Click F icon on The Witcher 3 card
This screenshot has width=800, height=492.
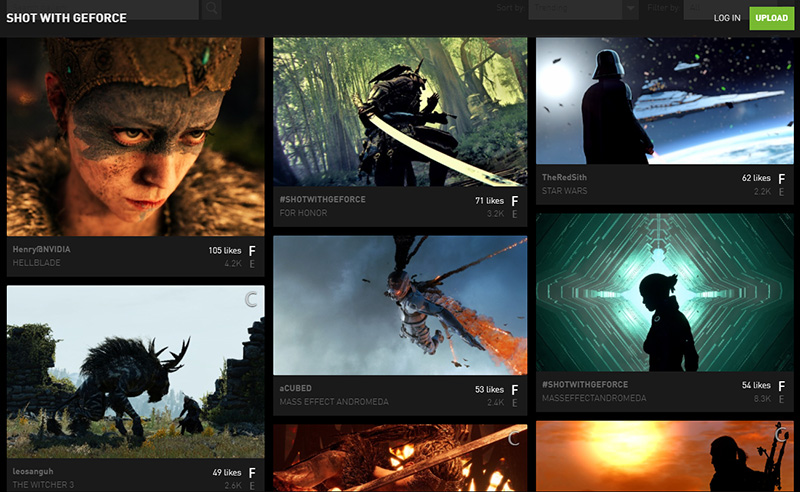point(252,473)
